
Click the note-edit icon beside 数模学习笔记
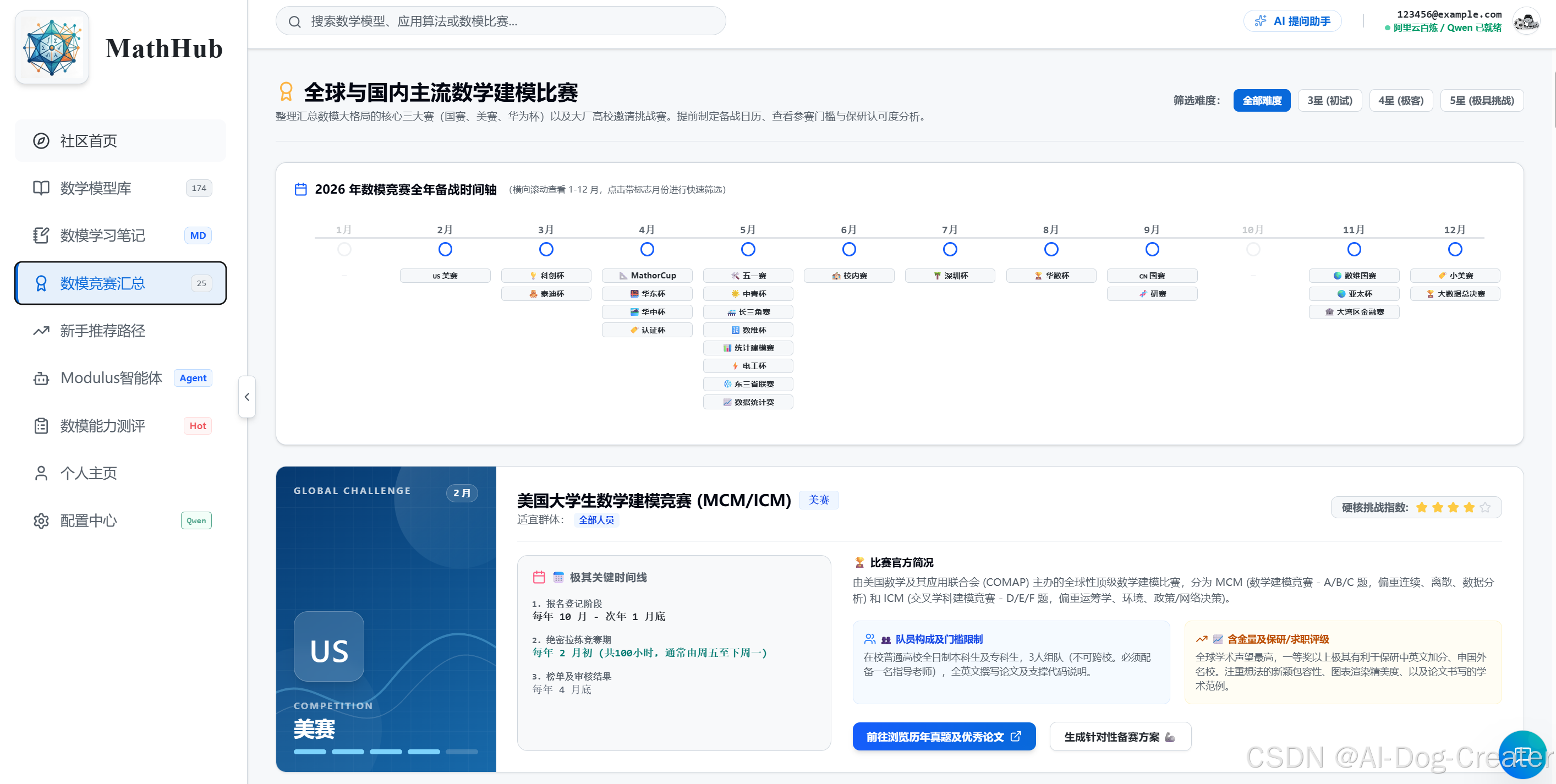click(41, 235)
